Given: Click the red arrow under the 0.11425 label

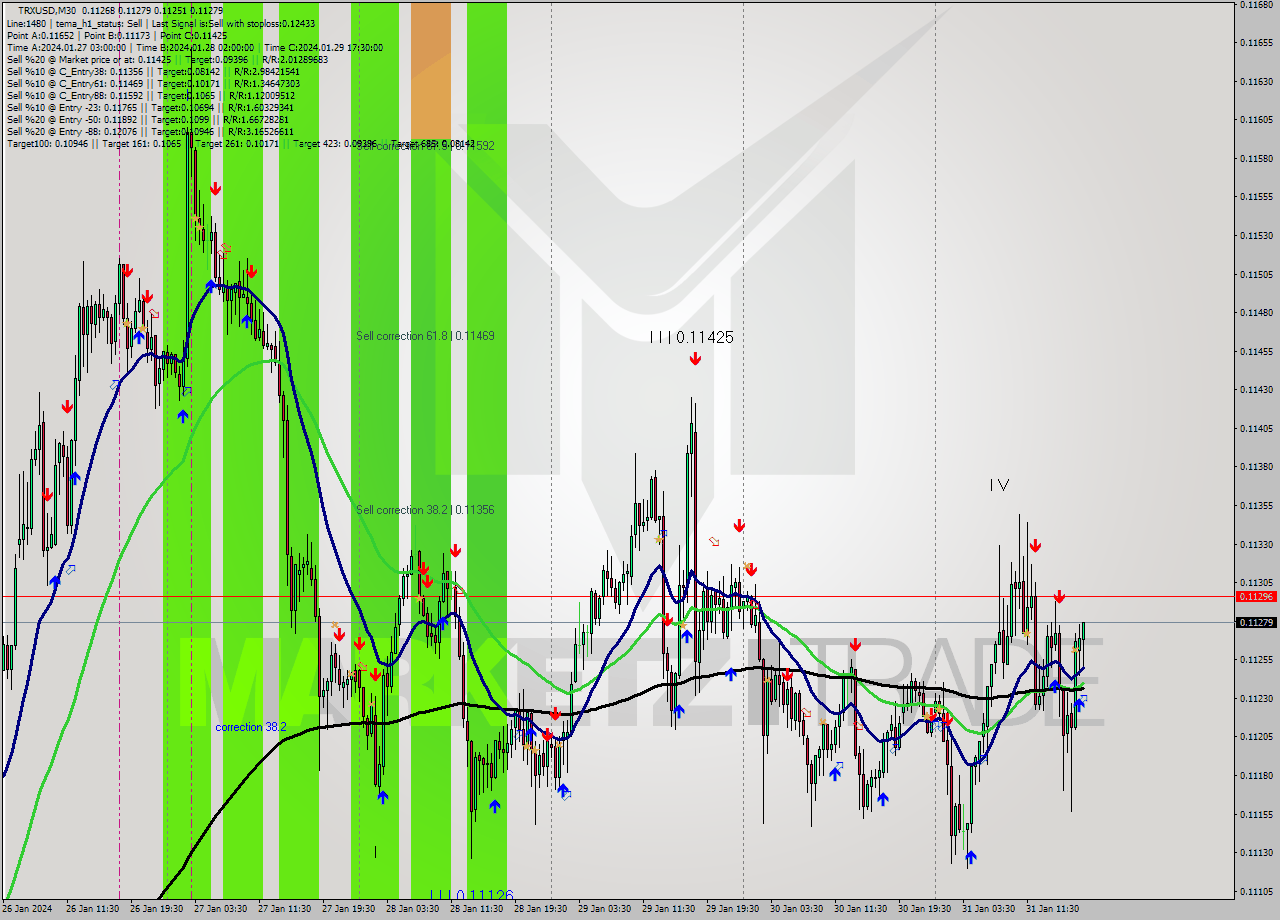Looking at the screenshot, I should (695, 359).
